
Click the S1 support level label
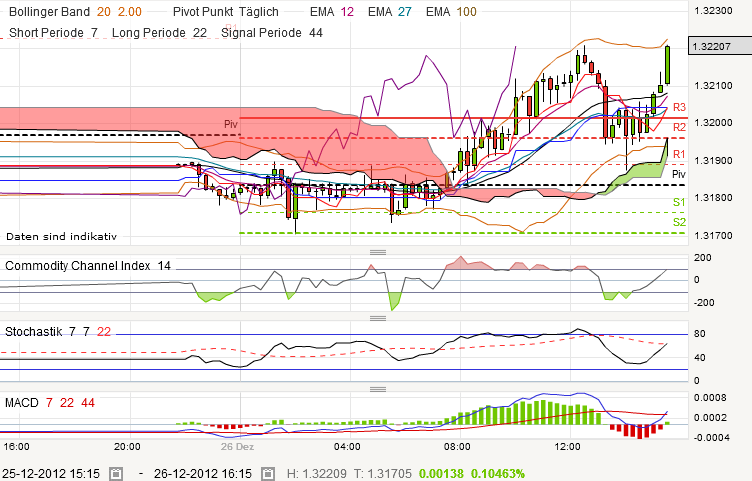tap(679, 202)
